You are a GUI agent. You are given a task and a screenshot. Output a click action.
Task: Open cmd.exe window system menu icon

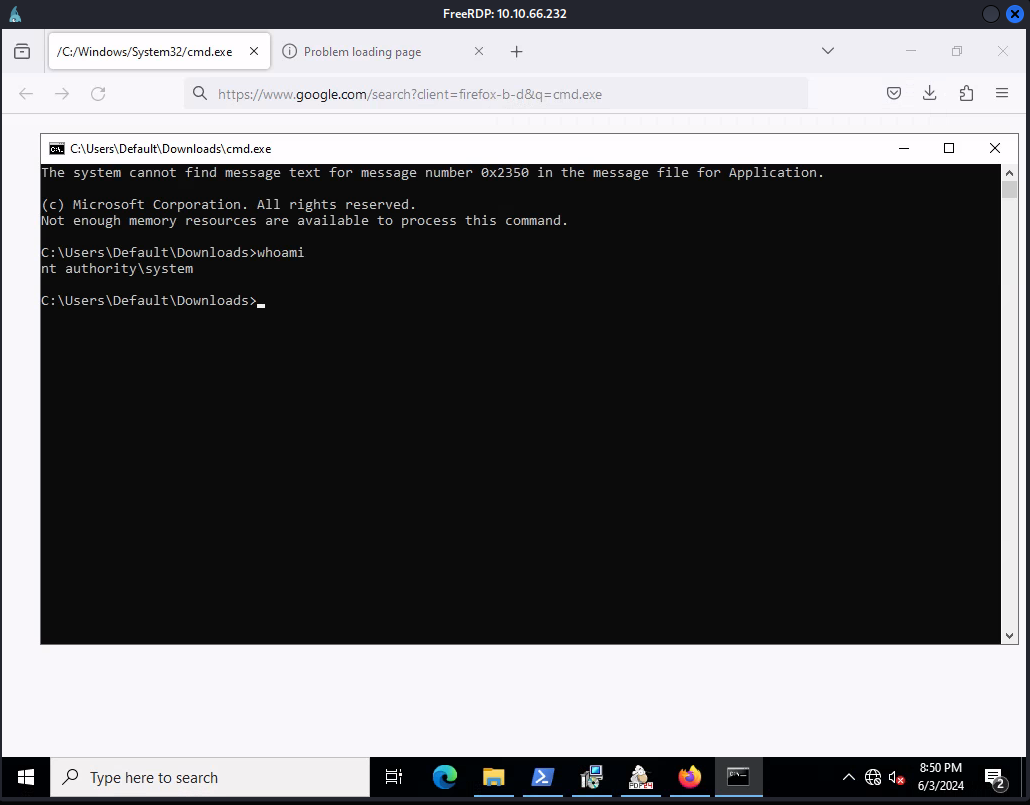point(57,148)
